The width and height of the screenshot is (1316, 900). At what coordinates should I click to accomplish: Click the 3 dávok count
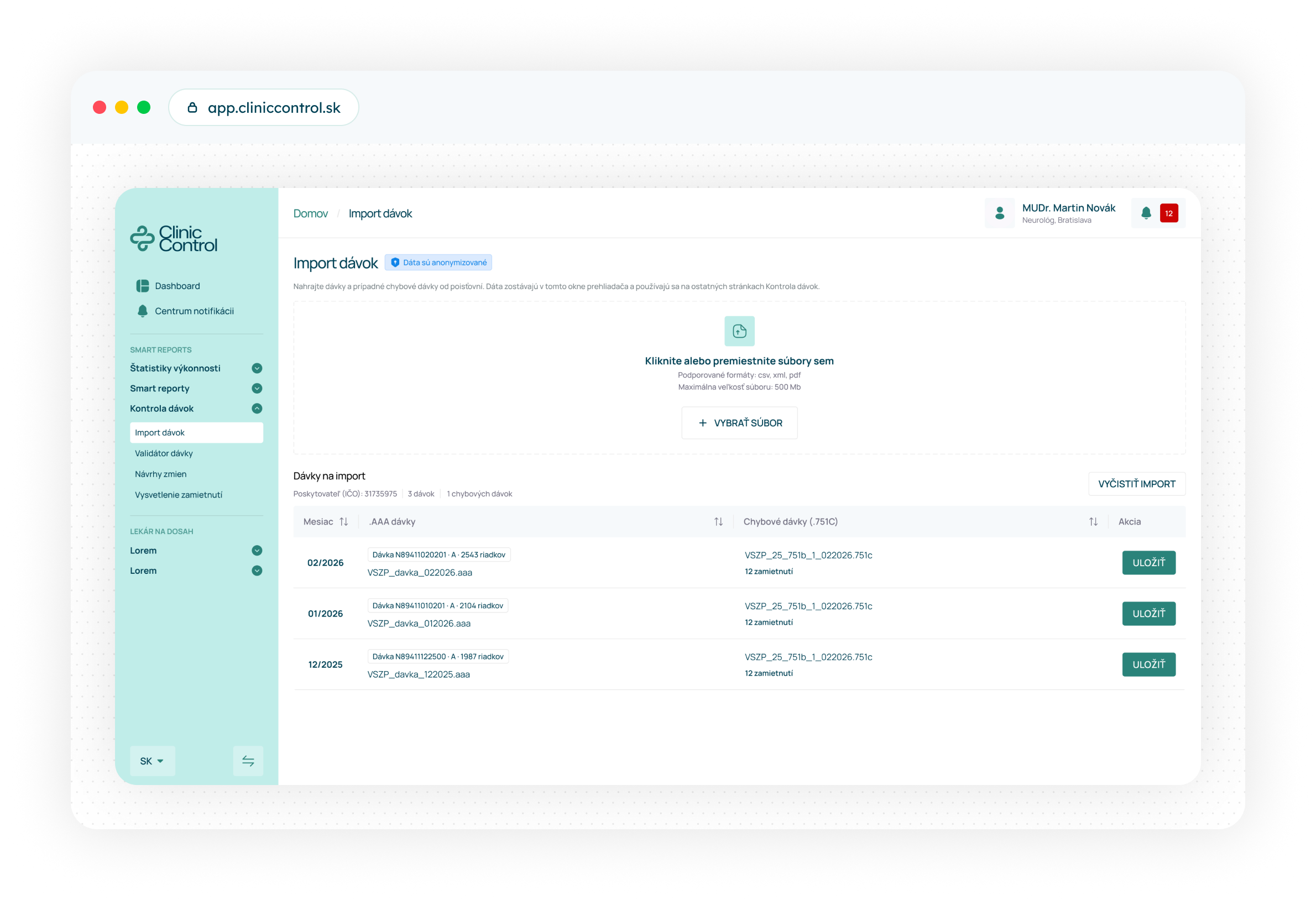(421, 494)
